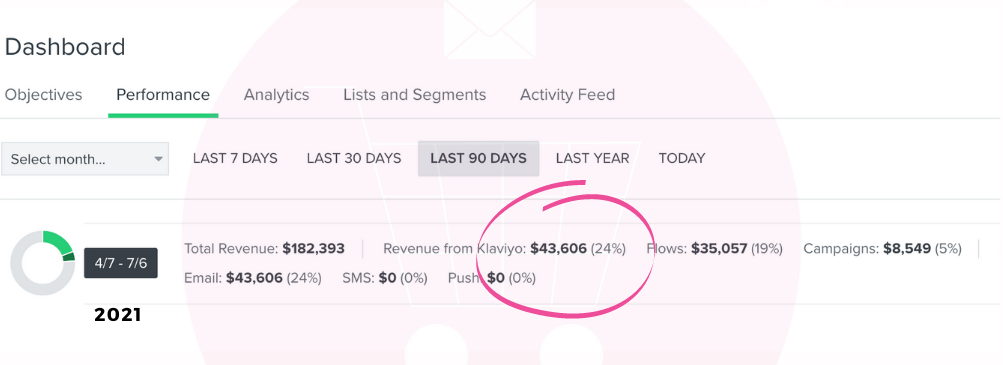Viewport: 1003px width, 365px height.
Task: Switch to the Objectives tab
Action: [x=43, y=95]
